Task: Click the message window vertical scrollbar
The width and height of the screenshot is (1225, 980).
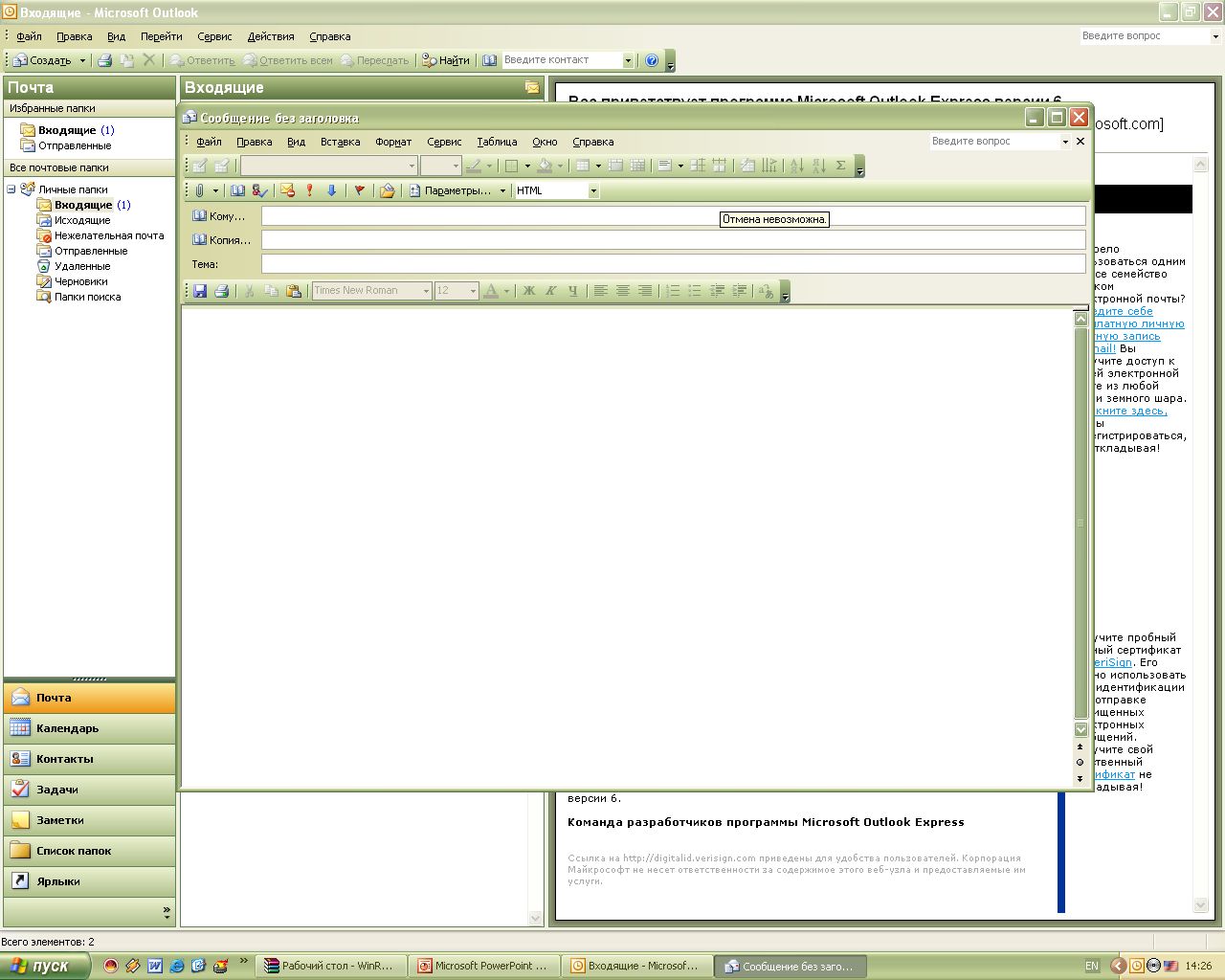Action: pos(1080,523)
